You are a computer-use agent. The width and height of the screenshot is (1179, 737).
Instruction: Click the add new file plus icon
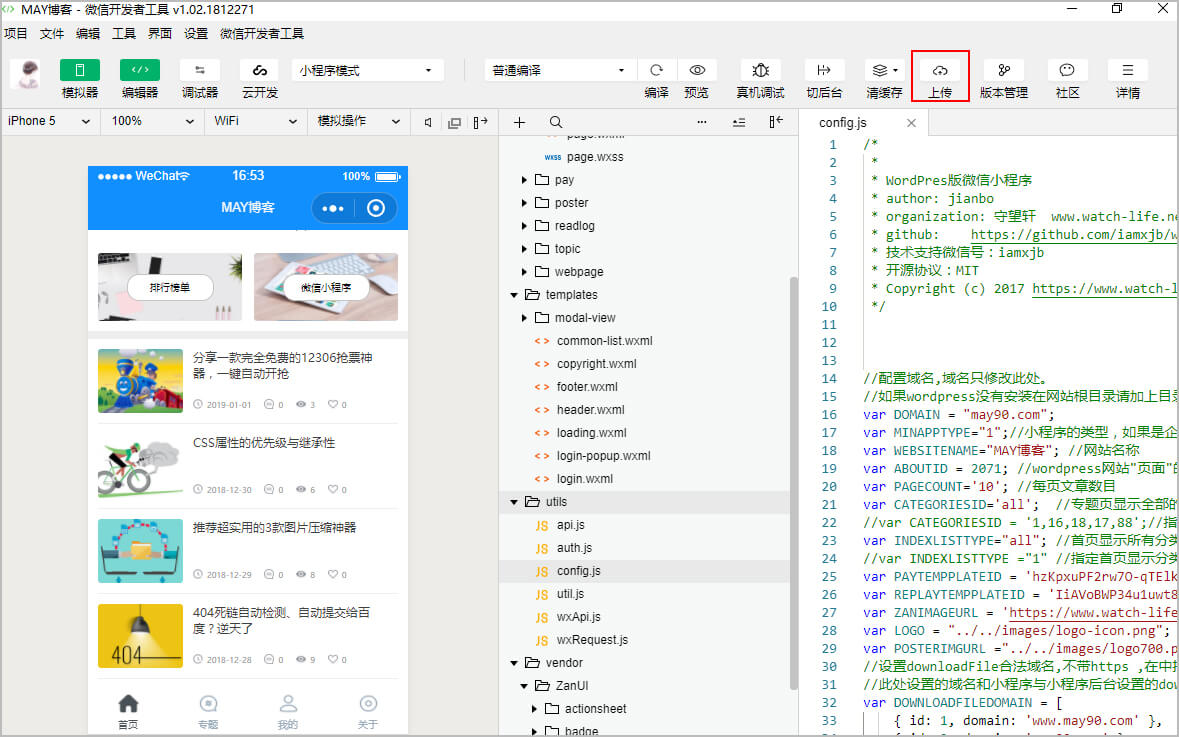(519, 122)
